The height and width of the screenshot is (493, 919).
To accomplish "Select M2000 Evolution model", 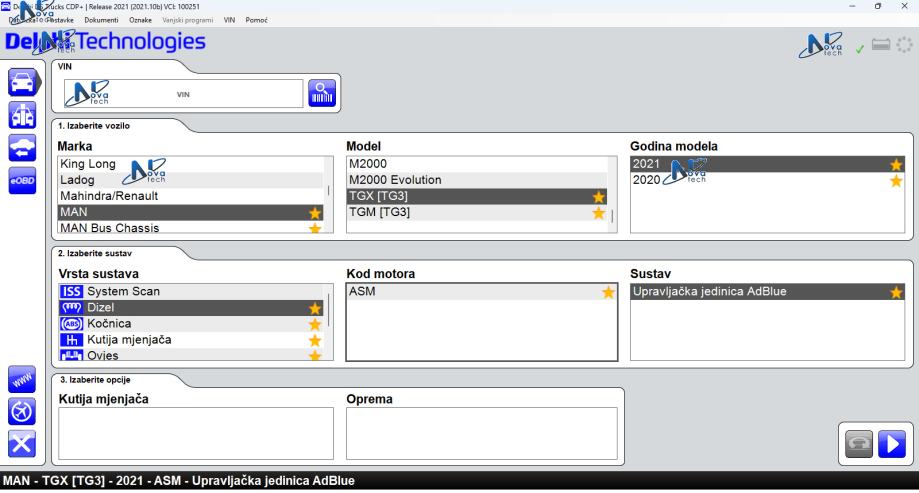I will [x=477, y=180].
